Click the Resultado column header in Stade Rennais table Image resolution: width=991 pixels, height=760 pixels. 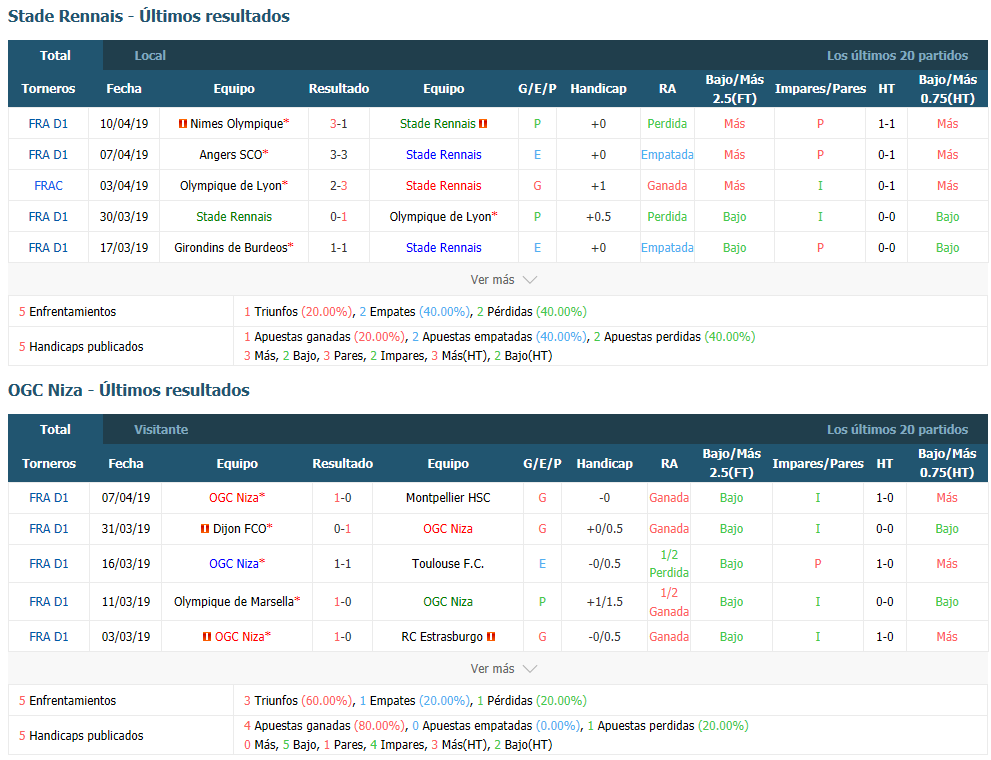click(339, 88)
